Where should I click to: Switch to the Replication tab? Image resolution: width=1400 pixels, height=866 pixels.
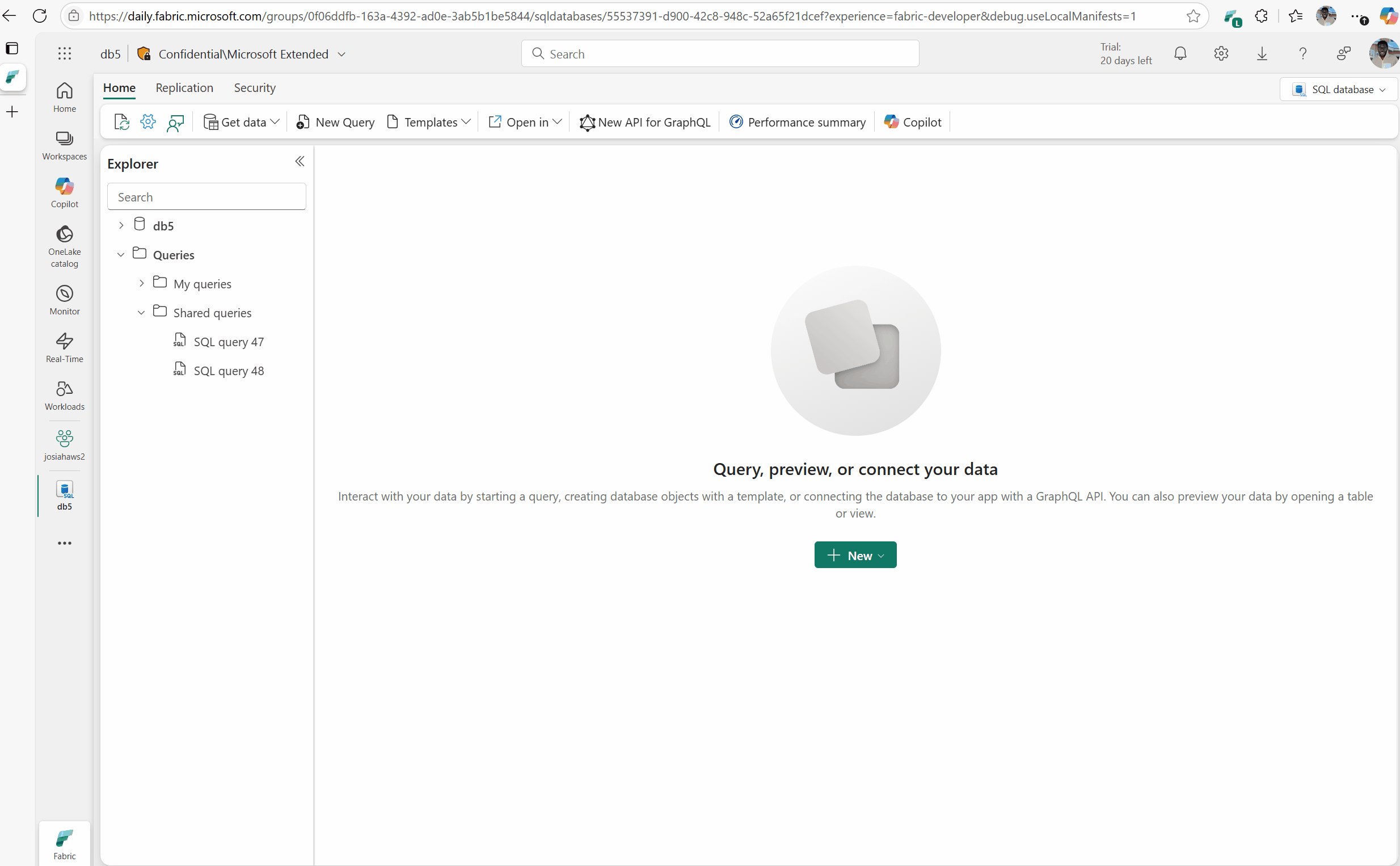(184, 87)
